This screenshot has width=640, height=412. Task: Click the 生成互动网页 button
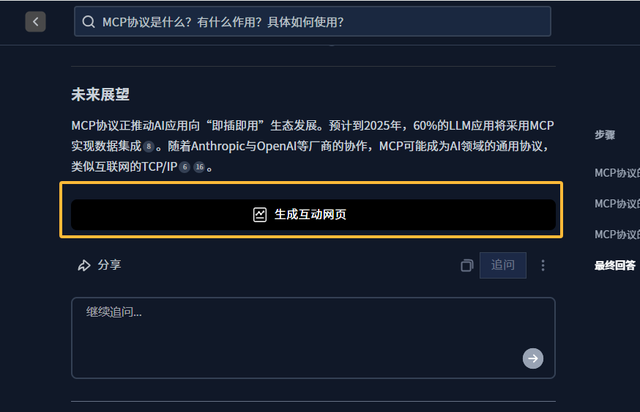[313, 214]
